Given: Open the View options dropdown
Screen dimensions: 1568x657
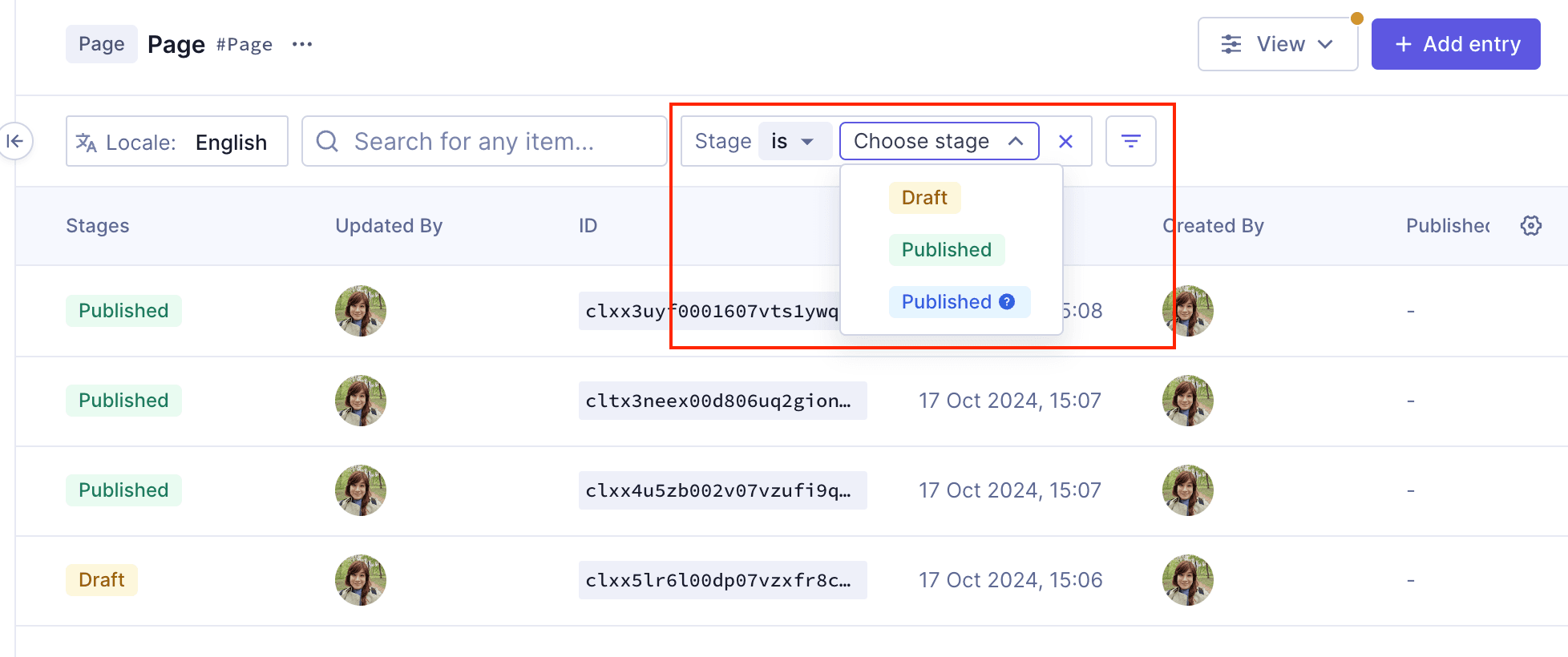Looking at the screenshot, I should 1277,44.
